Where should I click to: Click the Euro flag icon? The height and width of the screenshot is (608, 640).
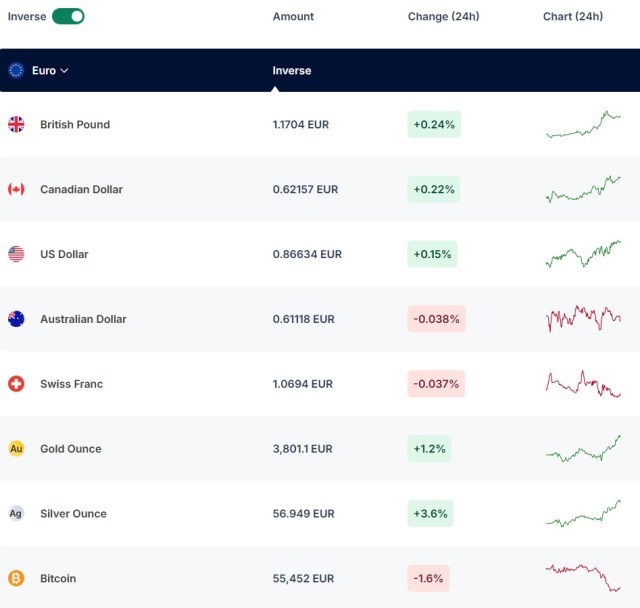(16, 70)
